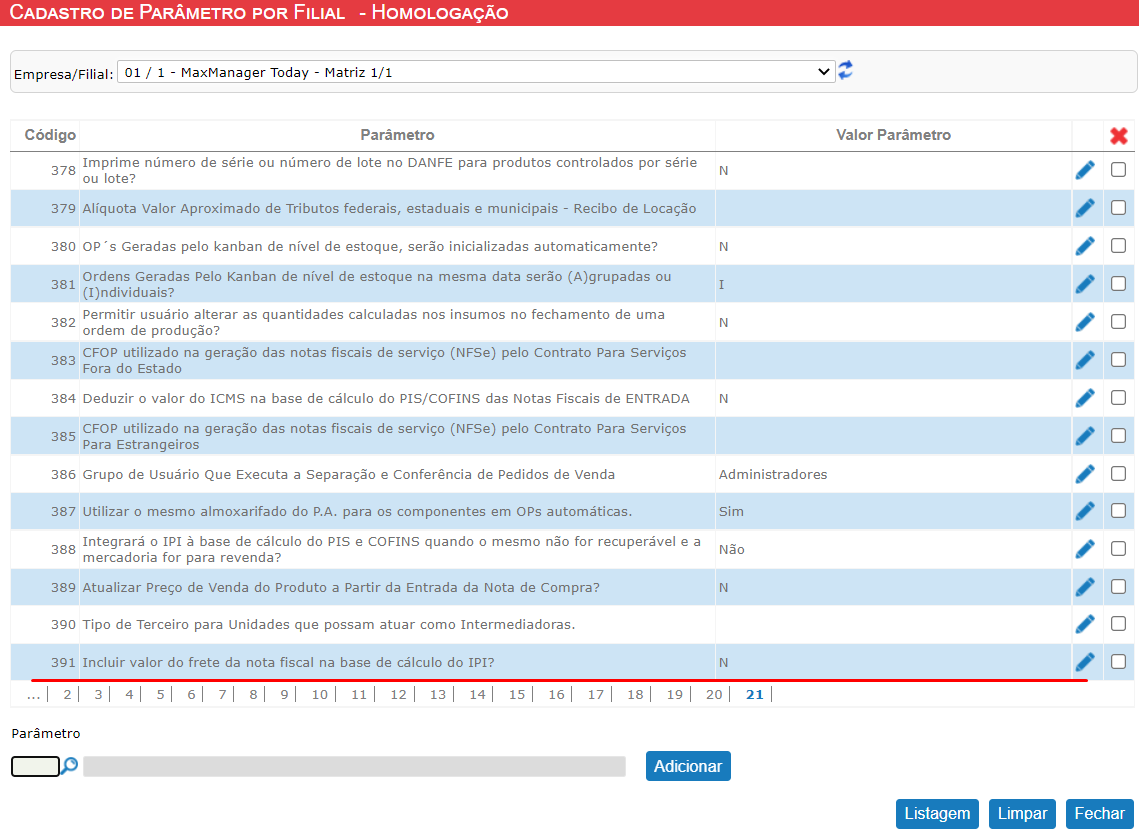
Task: Select checkbox on row 388
Action: coord(1119,549)
